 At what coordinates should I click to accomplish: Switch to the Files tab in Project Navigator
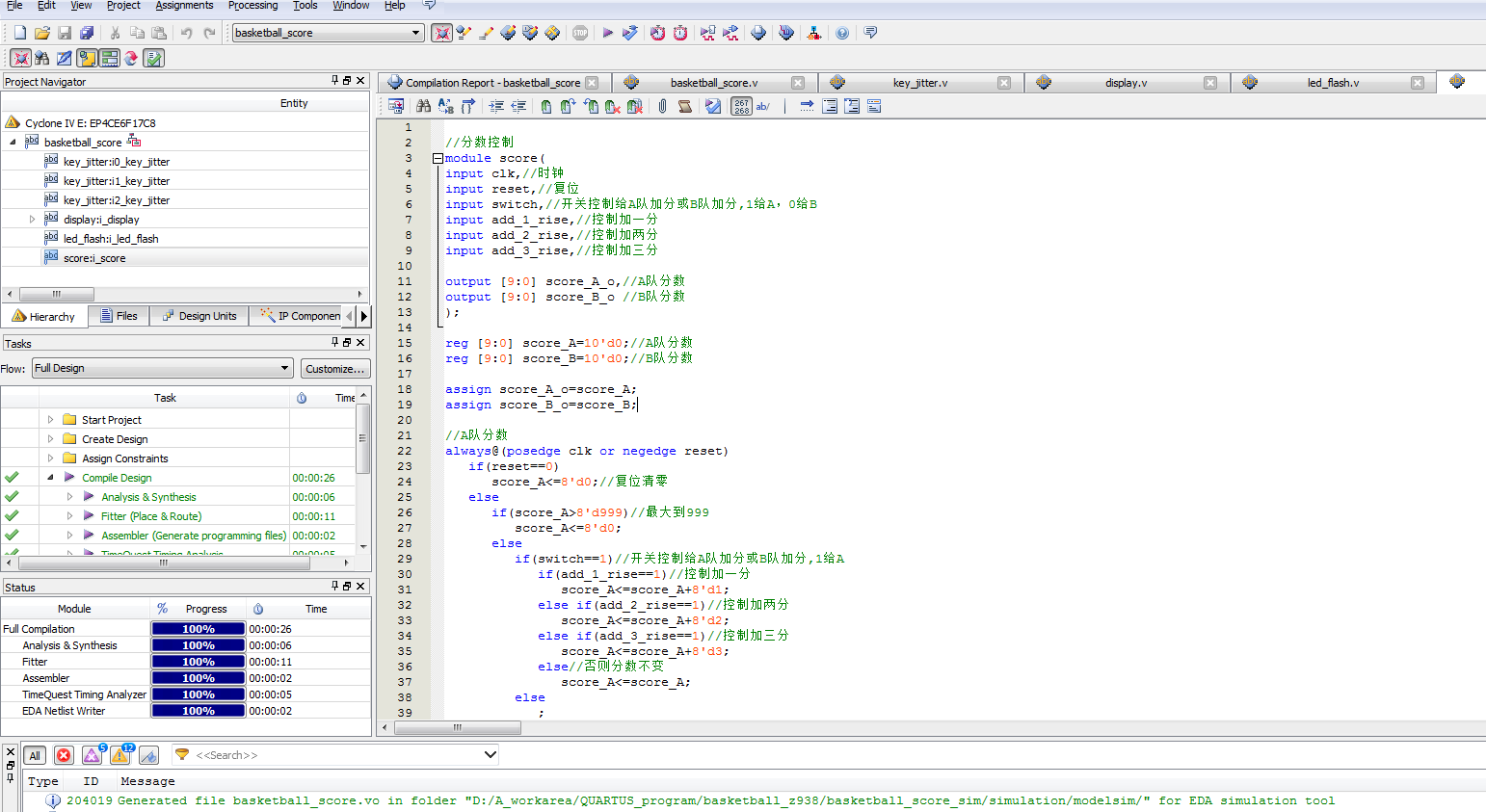(119, 316)
